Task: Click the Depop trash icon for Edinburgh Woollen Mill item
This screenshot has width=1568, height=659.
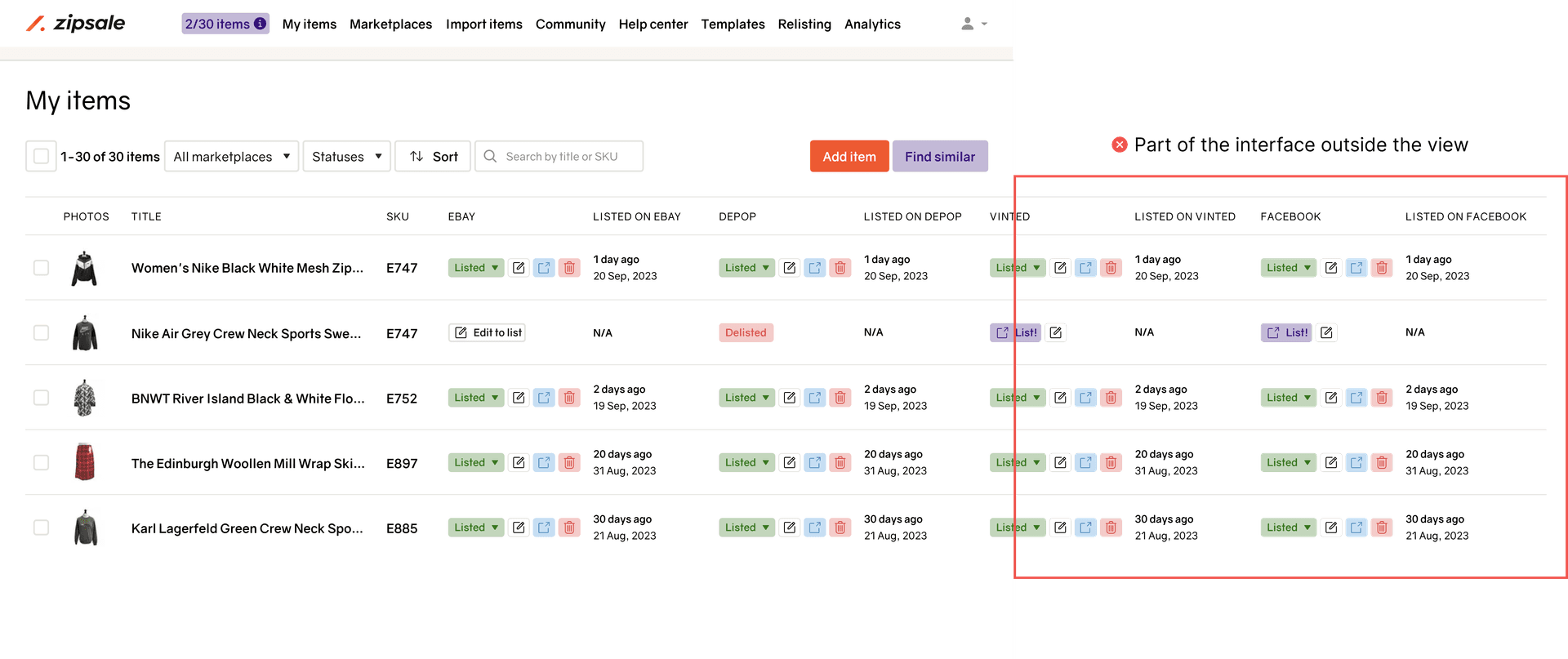Action: 840,463
